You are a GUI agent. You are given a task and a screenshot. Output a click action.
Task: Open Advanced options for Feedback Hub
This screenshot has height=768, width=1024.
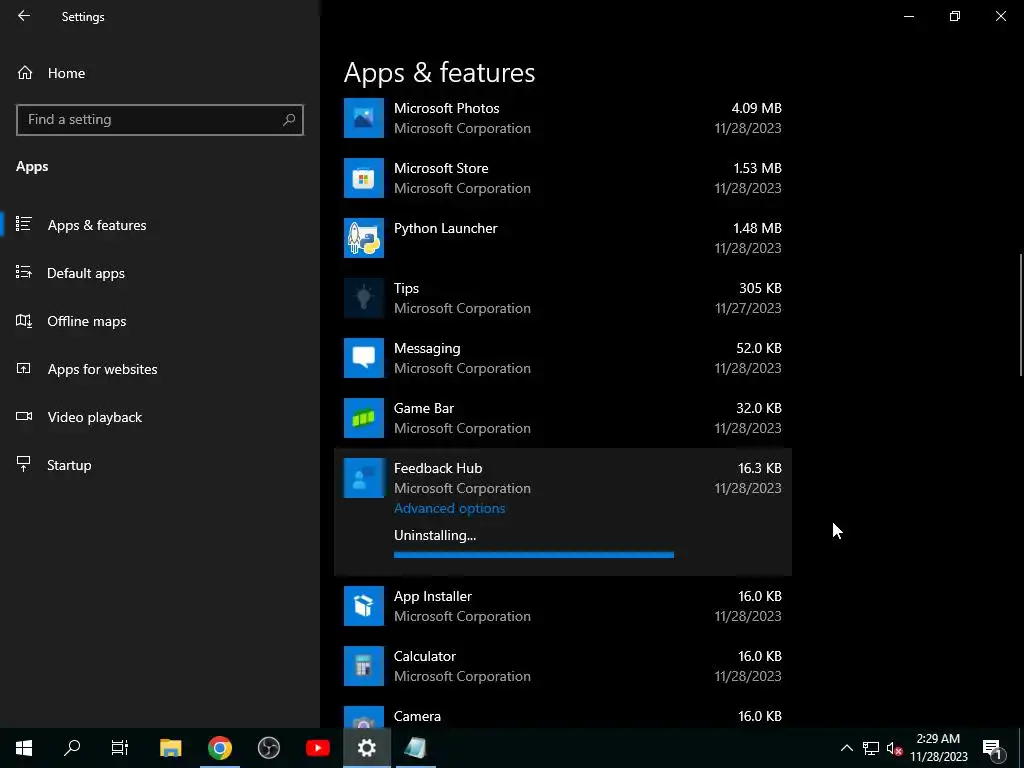tap(449, 508)
